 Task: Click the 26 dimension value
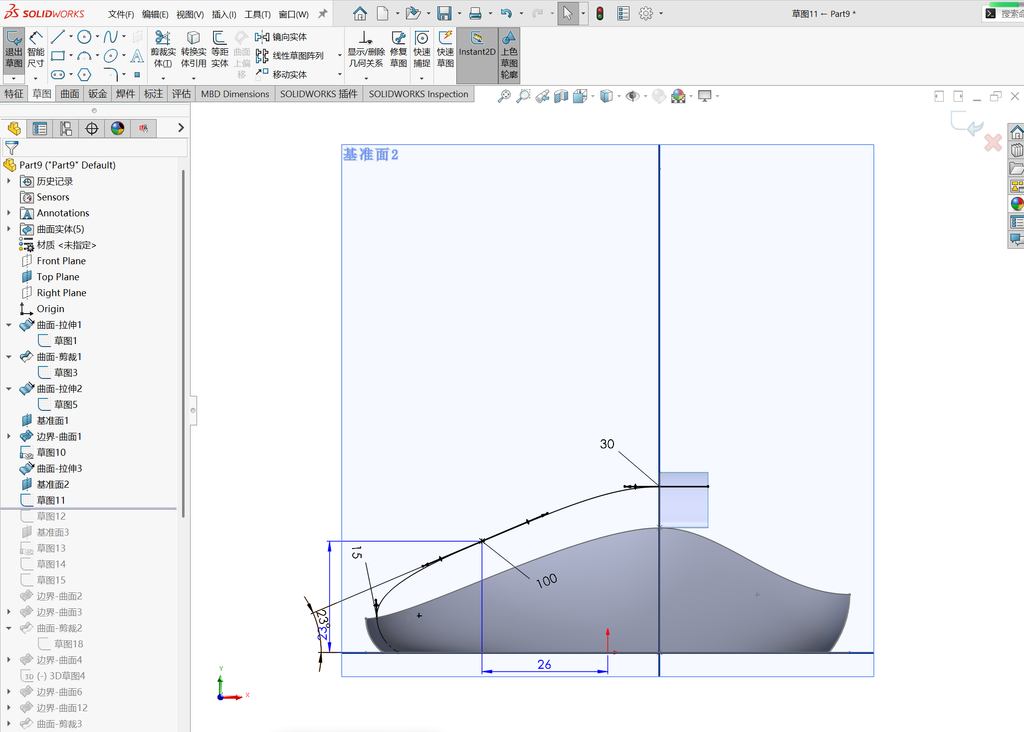click(544, 664)
